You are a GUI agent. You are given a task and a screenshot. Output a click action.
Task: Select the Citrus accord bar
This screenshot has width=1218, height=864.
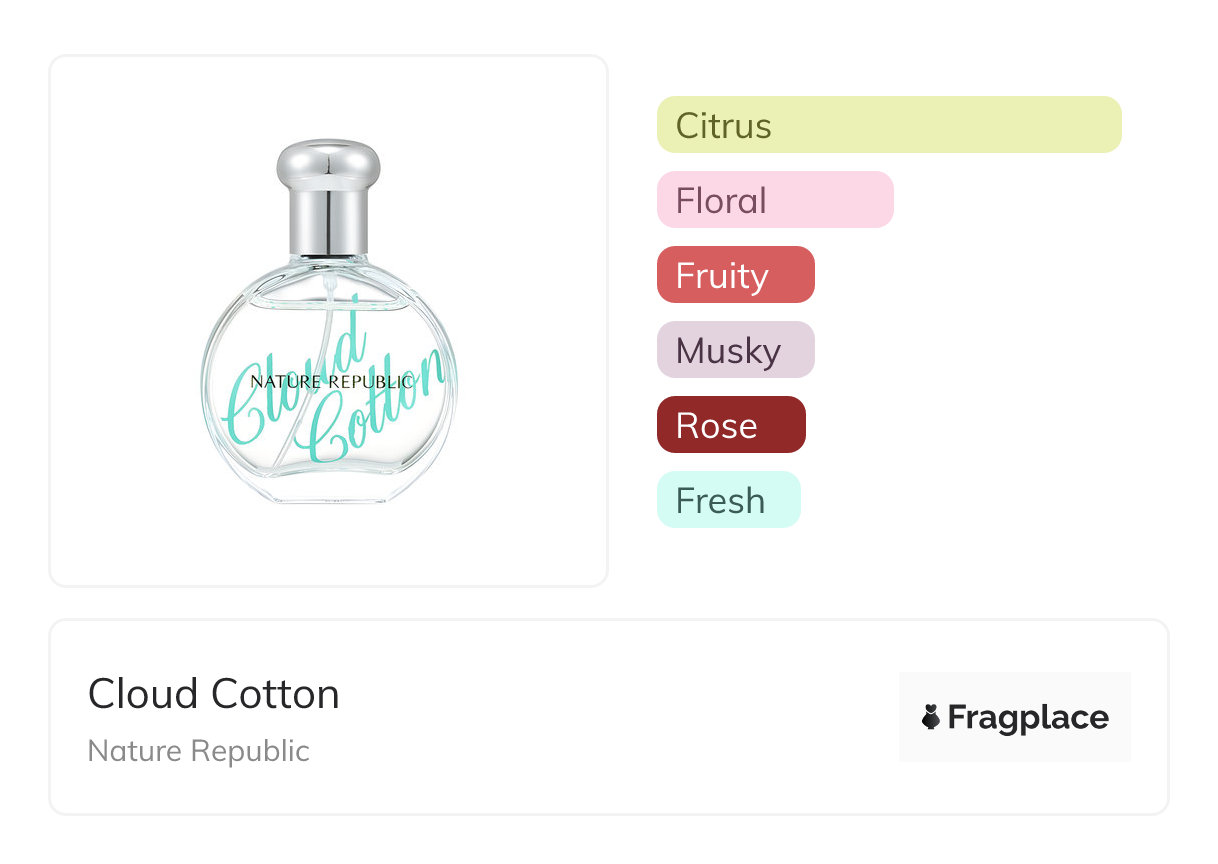888,125
